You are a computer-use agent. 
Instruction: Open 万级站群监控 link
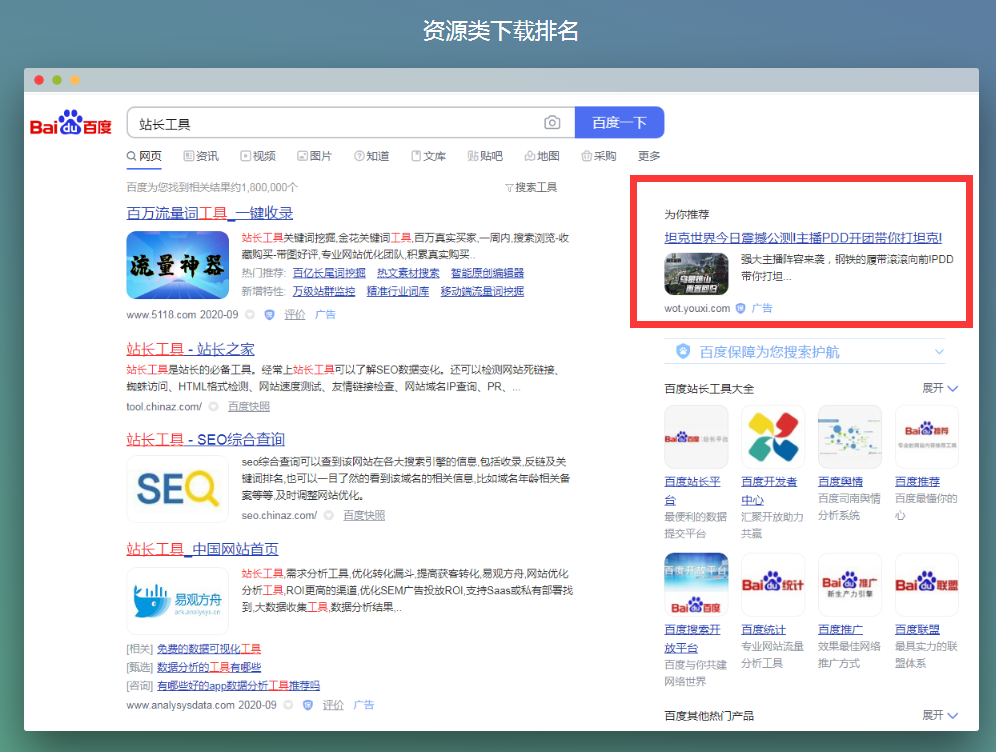[x=324, y=292]
